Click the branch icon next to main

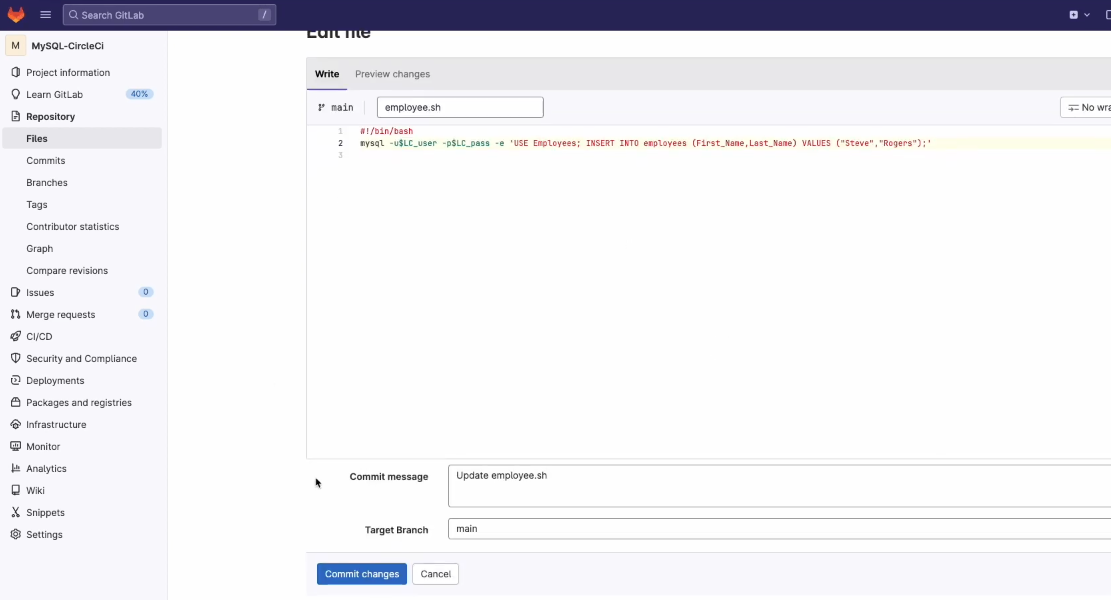tap(322, 108)
